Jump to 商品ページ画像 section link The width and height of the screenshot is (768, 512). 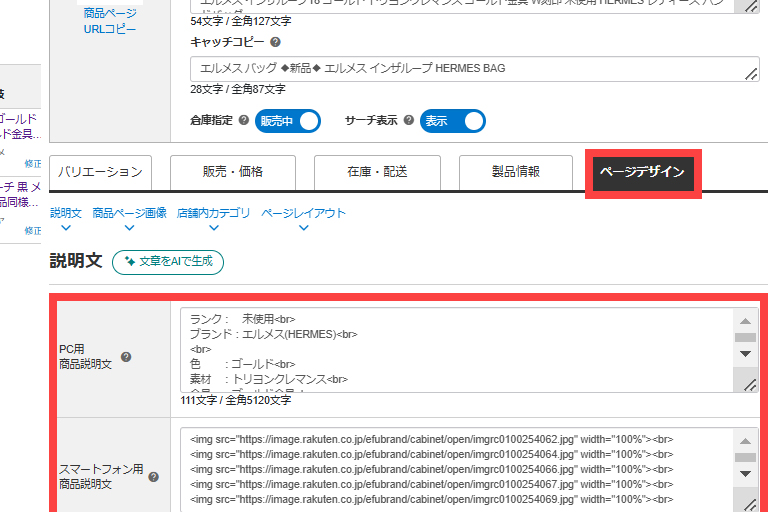pyautogui.click(x=129, y=213)
